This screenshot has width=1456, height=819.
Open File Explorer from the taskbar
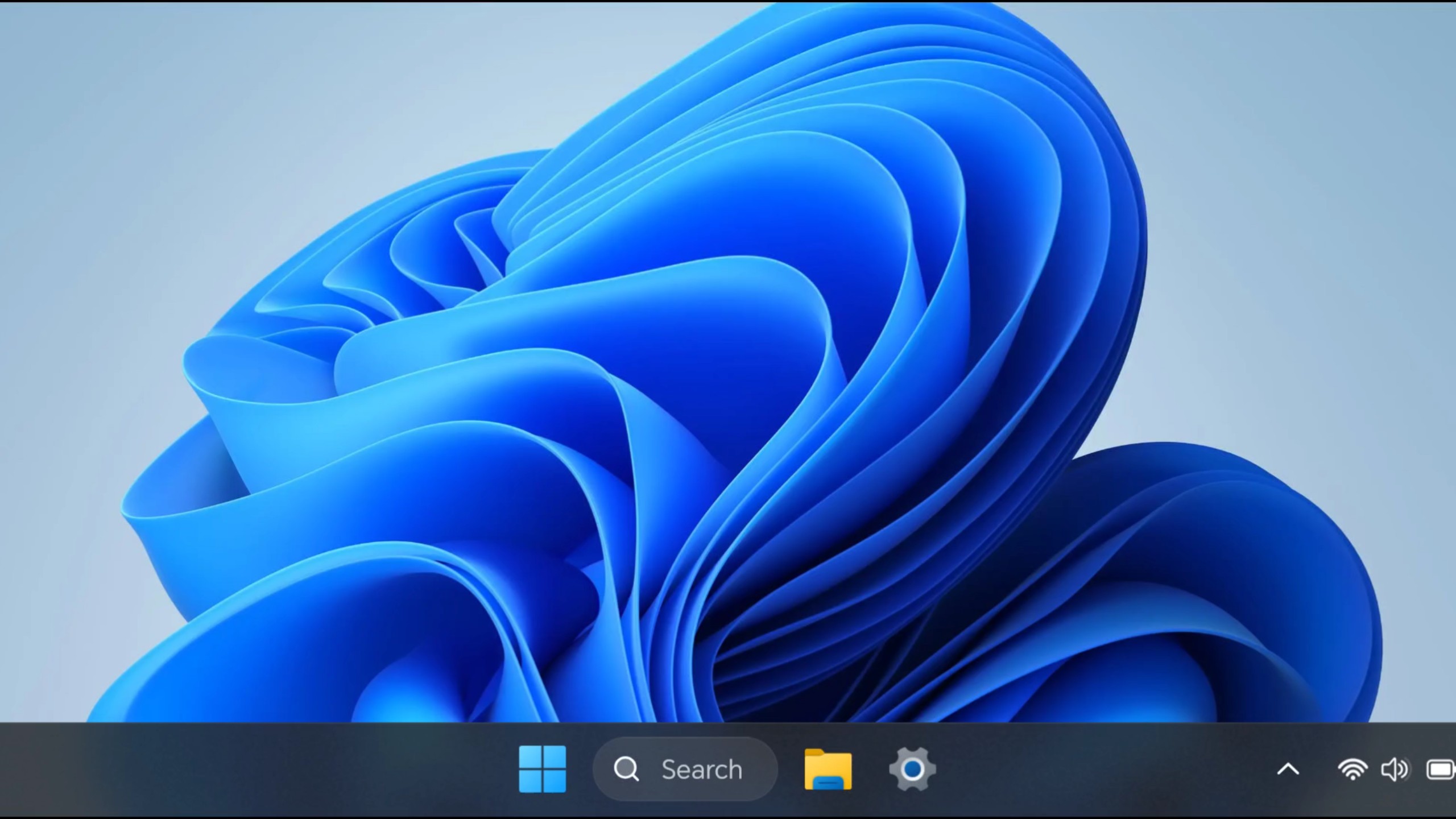tap(828, 770)
